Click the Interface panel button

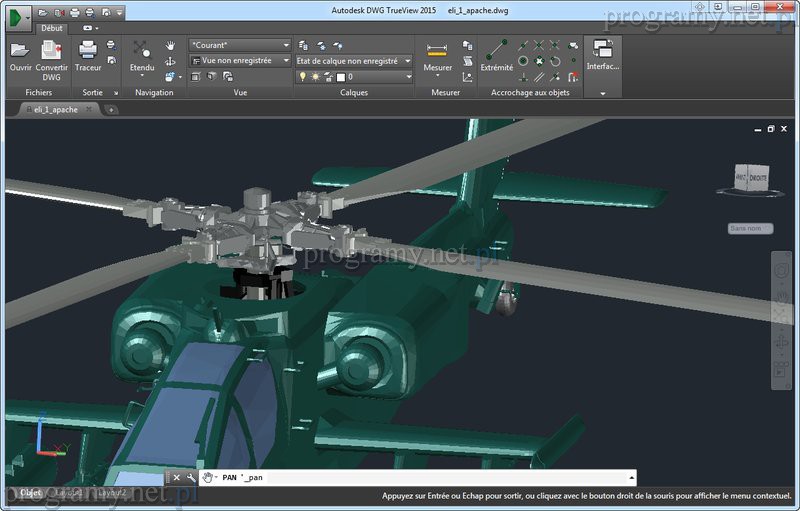(x=602, y=52)
